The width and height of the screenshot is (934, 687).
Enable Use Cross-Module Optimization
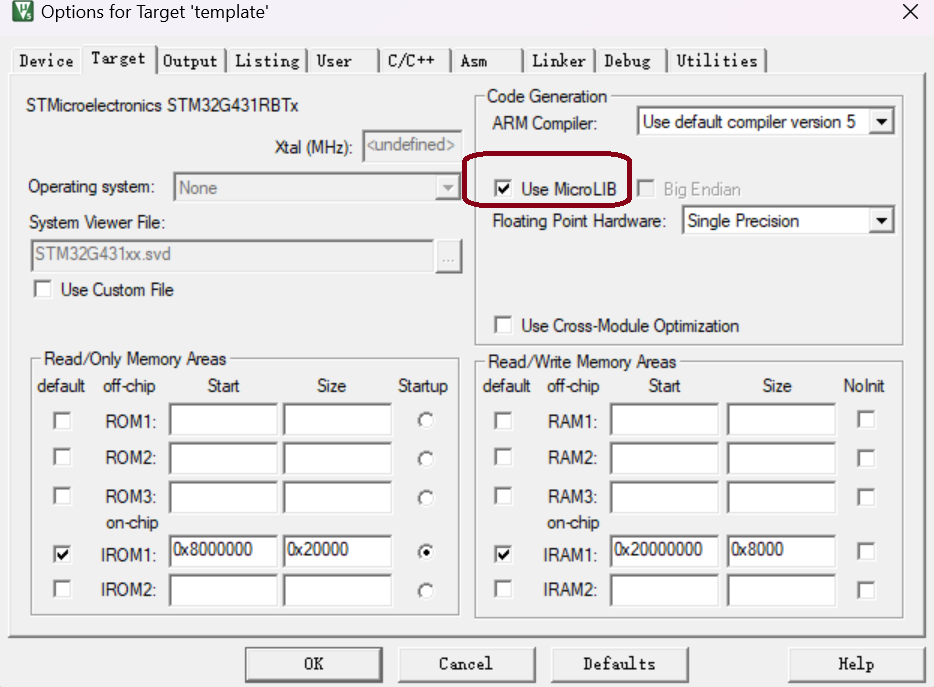[x=502, y=325]
